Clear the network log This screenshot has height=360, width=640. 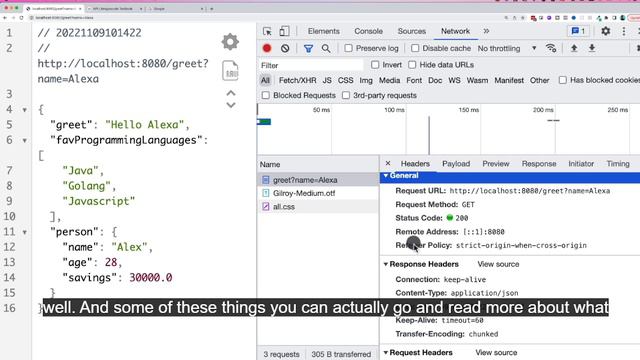[285, 48]
